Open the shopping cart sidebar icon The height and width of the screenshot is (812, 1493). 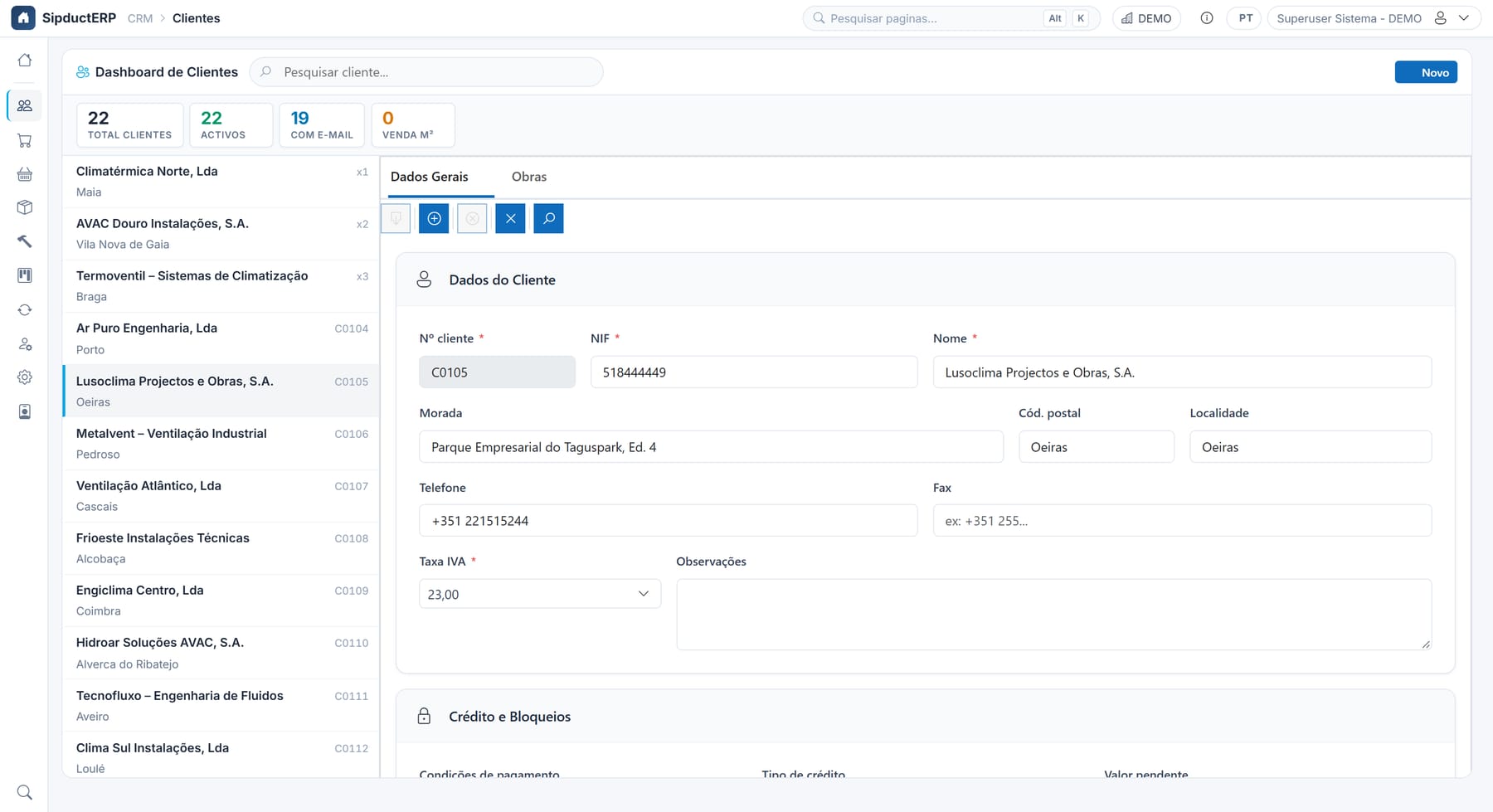point(25,140)
